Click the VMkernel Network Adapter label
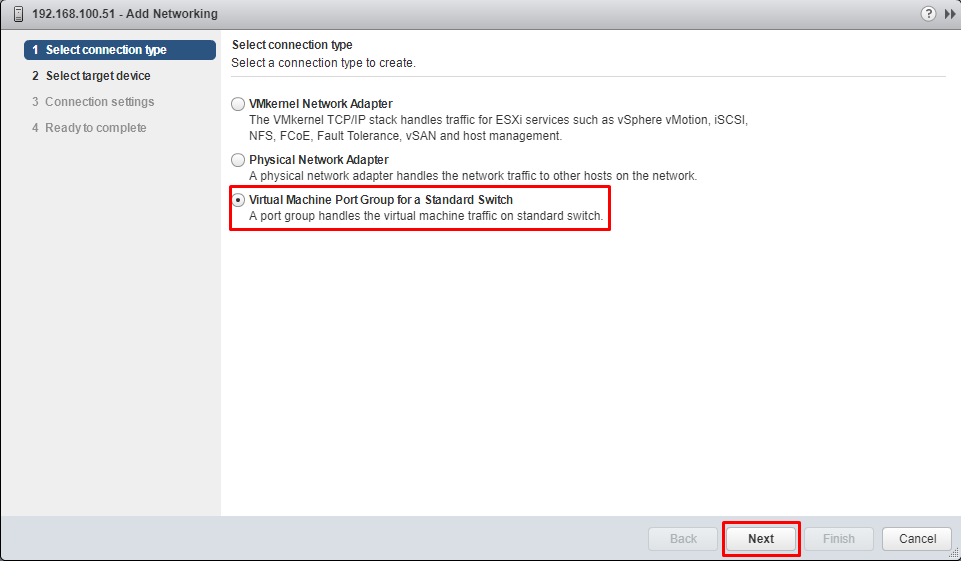Viewport: 961px width, 561px height. [x=321, y=104]
